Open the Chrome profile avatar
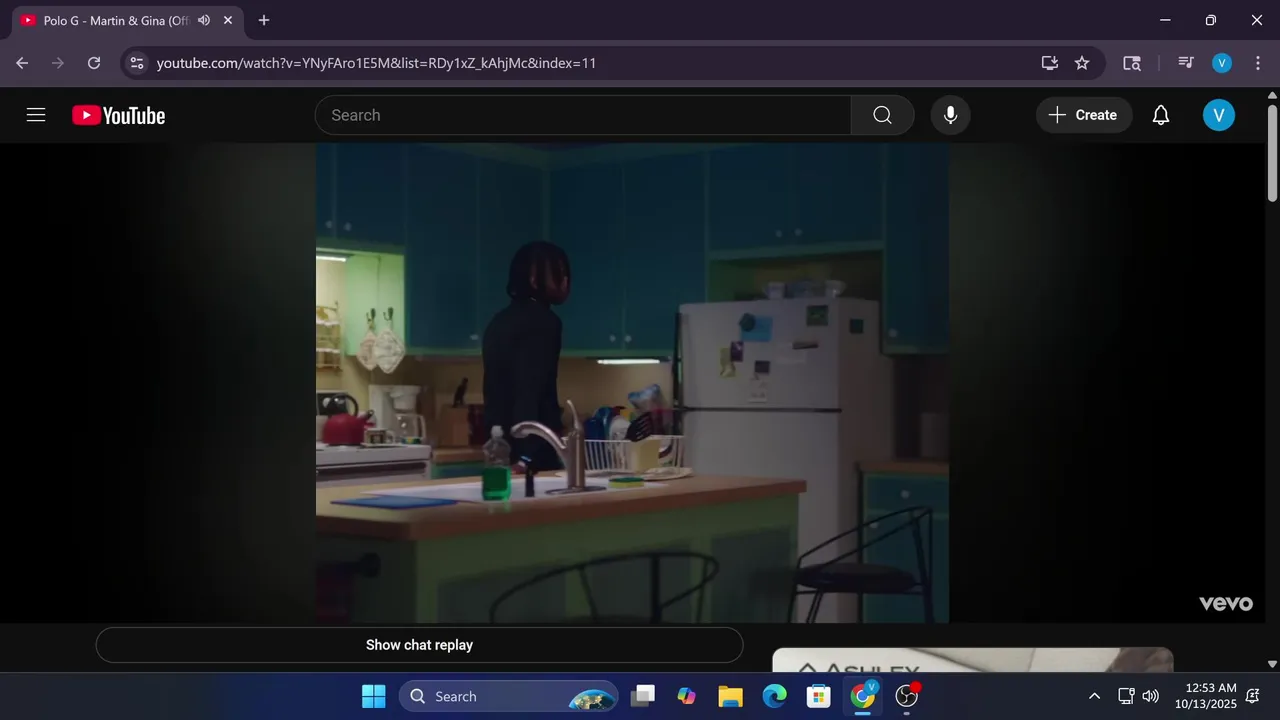 (x=1222, y=63)
